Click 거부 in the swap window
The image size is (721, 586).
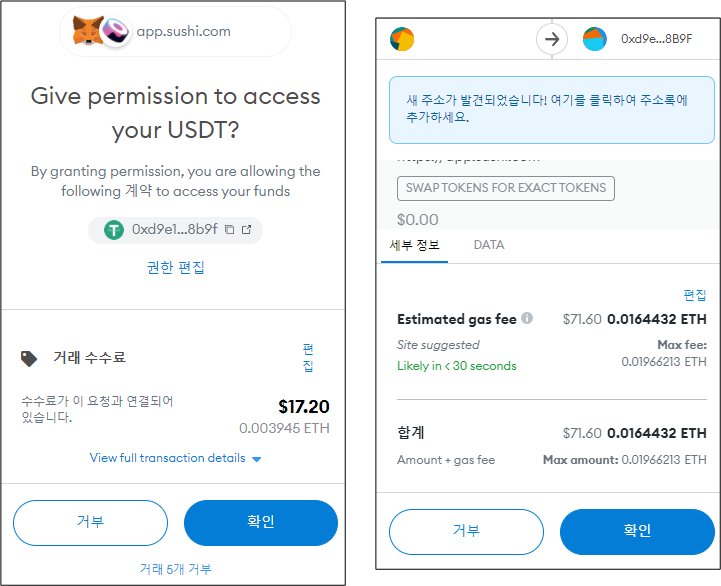(466, 532)
